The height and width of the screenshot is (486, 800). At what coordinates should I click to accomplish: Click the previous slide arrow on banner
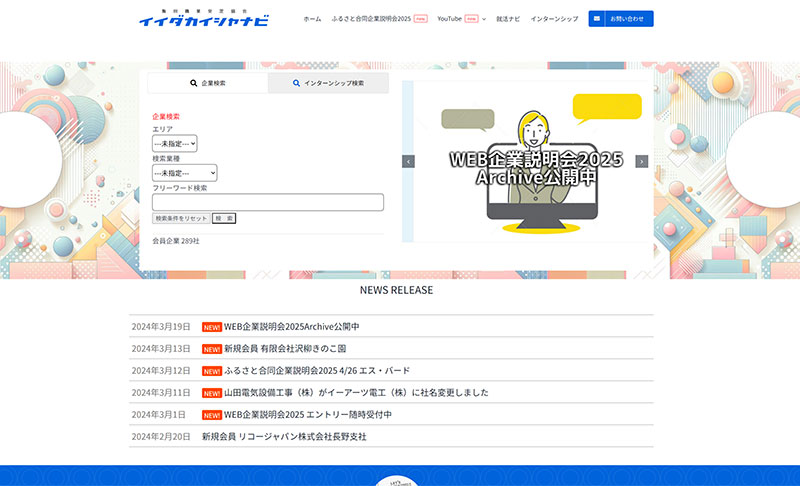[x=408, y=161]
